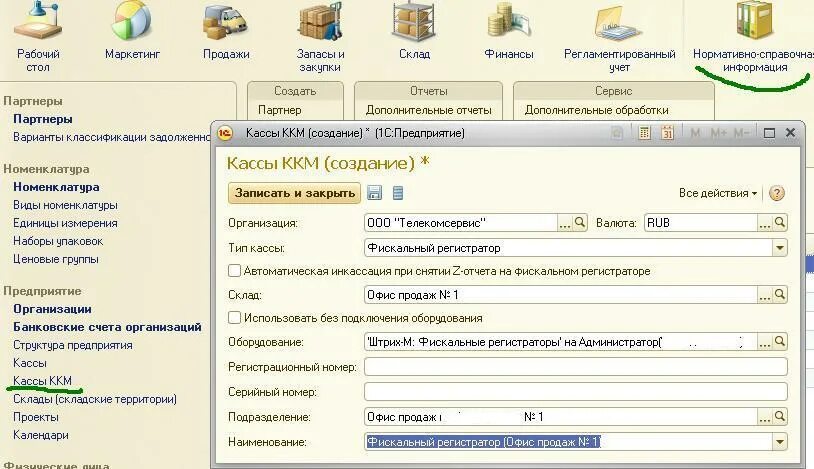Viewport: 814px width, 469px height.
Task: Open Календари navigation link
Action: (x=40, y=435)
